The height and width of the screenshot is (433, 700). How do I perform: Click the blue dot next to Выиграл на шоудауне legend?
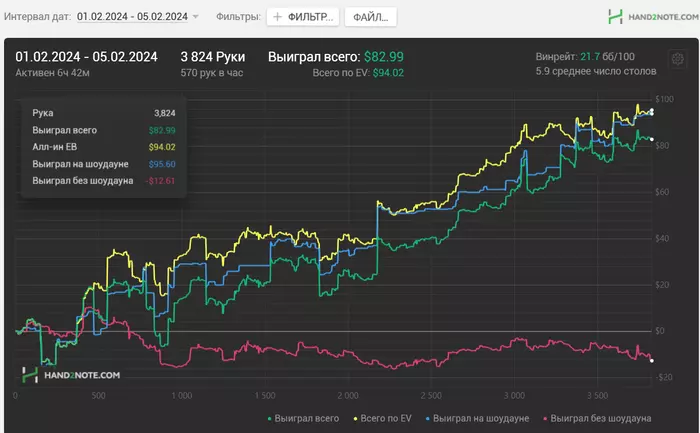[x=428, y=419]
